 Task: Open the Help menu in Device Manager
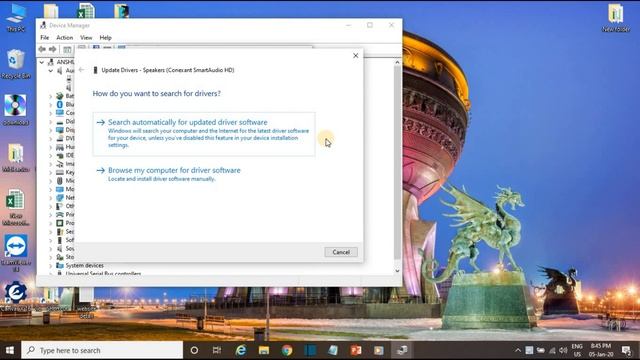tap(105, 38)
